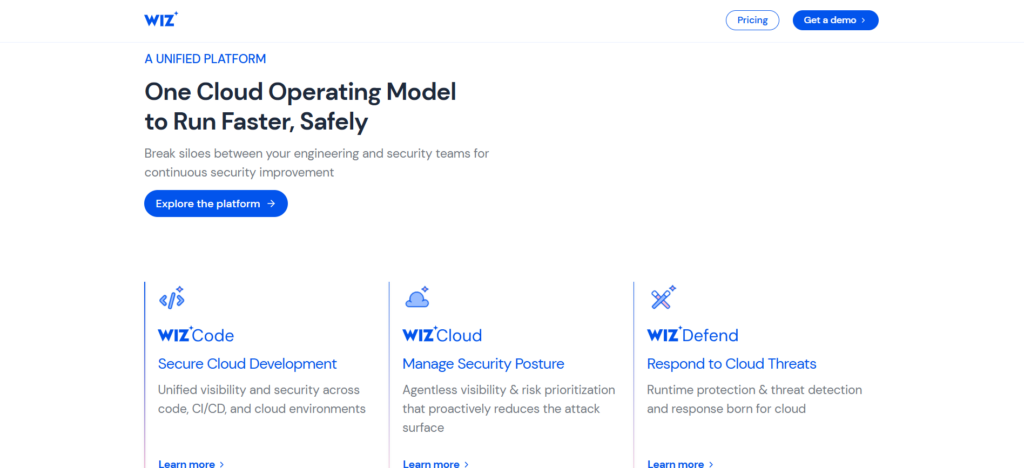This screenshot has width=1024, height=468.
Task: Click the cloud icon above Wiz Cloud
Action: point(417,298)
